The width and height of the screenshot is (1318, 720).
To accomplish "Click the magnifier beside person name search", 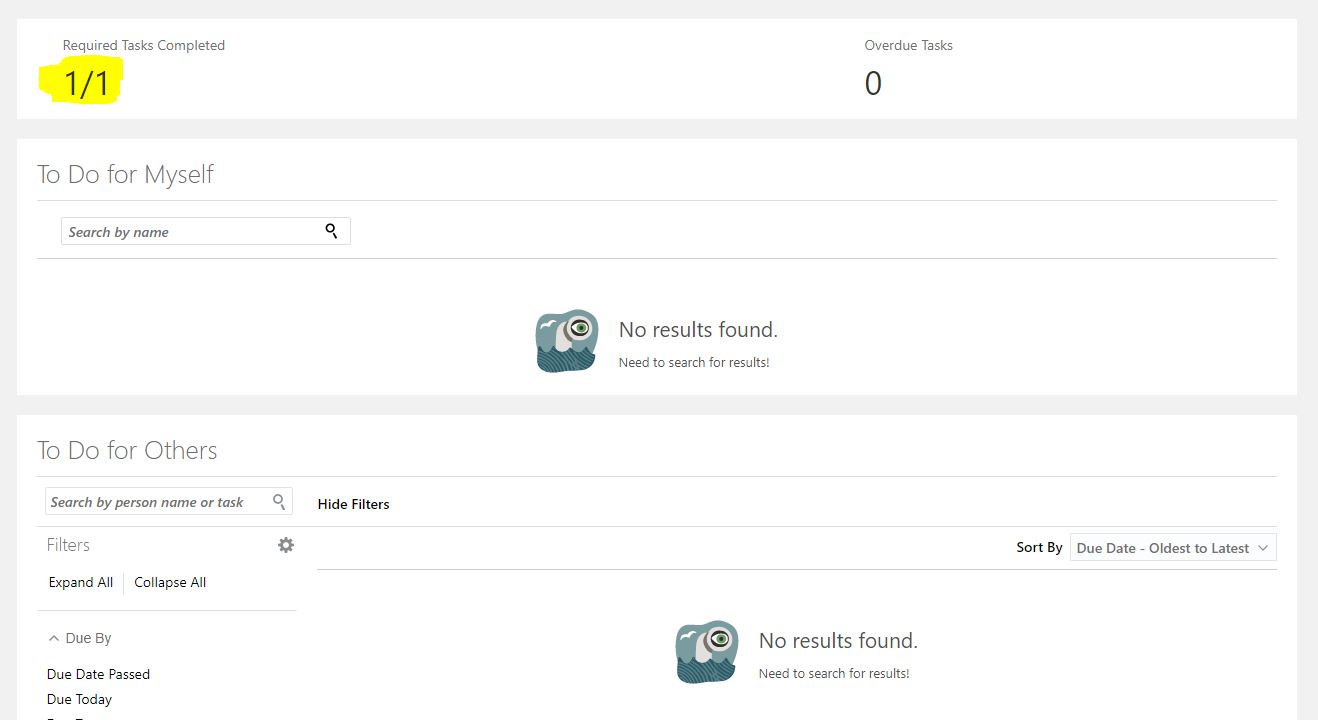I will 279,501.
